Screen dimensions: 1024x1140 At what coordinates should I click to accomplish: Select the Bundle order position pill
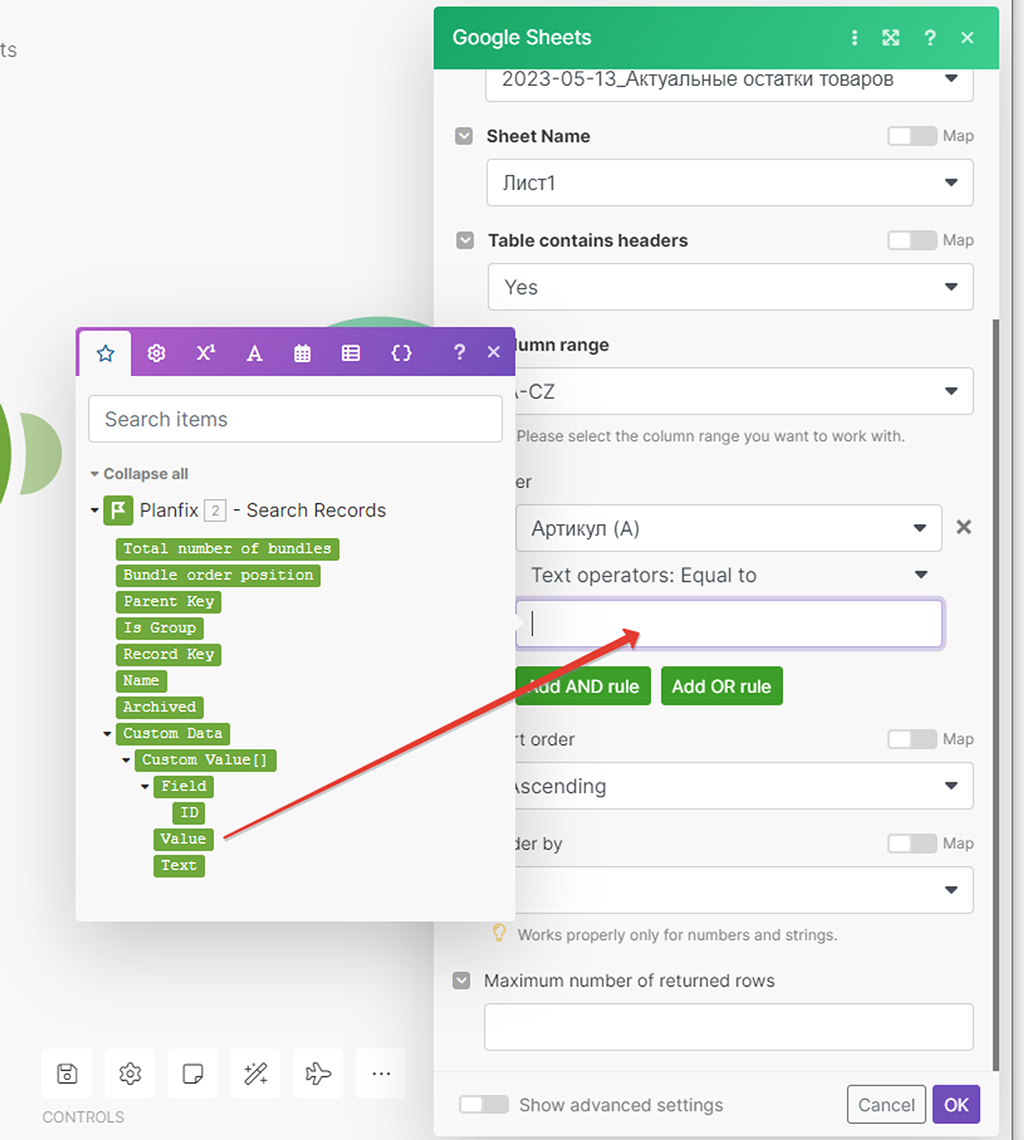tap(218, 575)
